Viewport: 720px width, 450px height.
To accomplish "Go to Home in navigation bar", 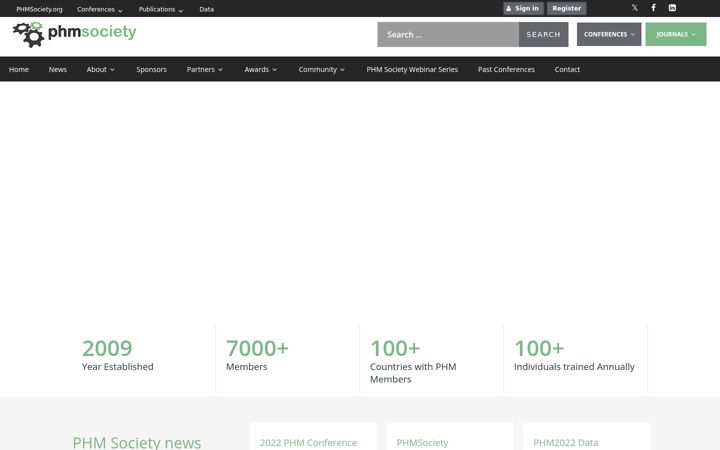I will click(x=19, y=69).
